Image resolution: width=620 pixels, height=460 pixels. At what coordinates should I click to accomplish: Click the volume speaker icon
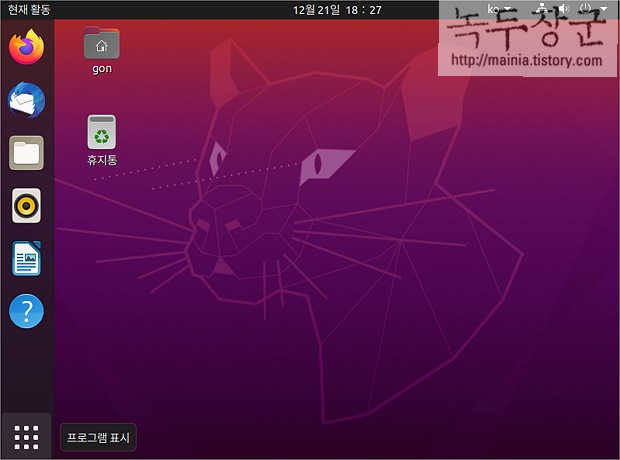coord(563,9)
